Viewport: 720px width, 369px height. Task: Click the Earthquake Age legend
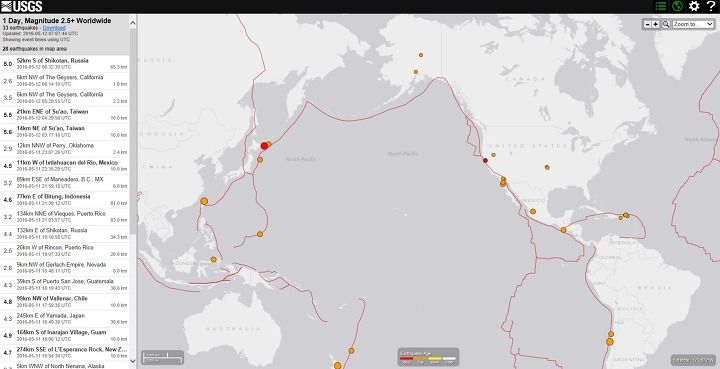click(427, 357)
